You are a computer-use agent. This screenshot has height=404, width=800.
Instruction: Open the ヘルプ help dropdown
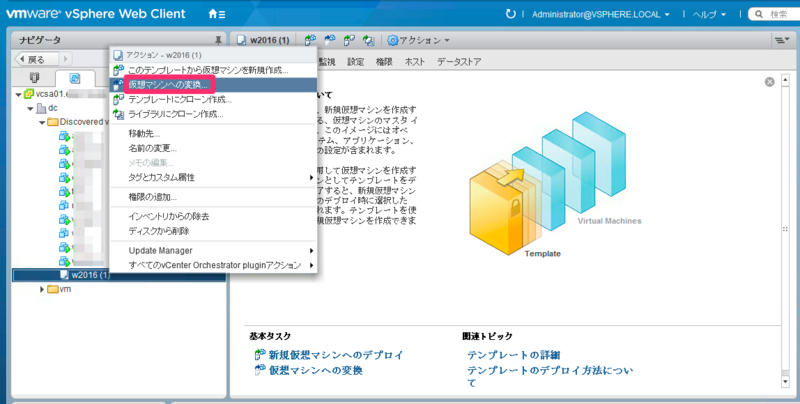(709, 14)
